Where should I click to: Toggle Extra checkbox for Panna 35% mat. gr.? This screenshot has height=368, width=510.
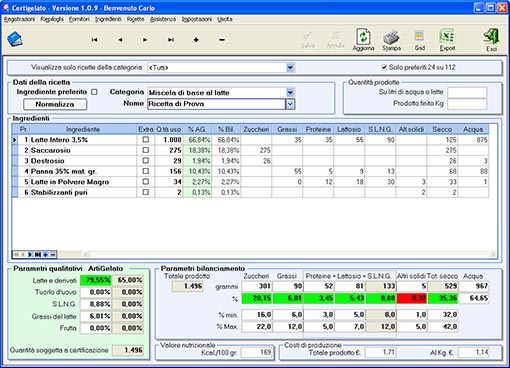(x=146, y=171)
